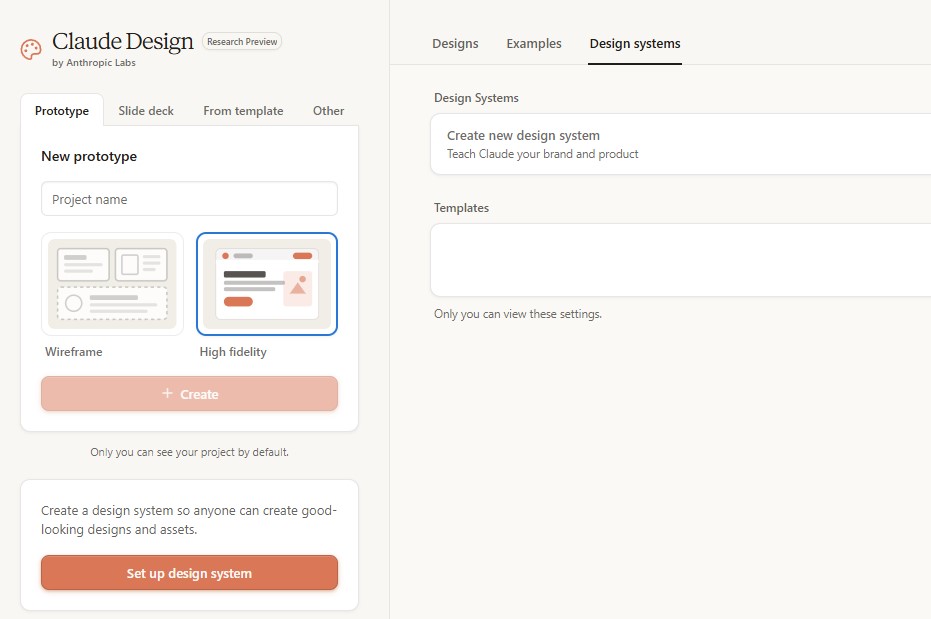
Task: Click the Claude Design title text
Action: pos(123,41)
